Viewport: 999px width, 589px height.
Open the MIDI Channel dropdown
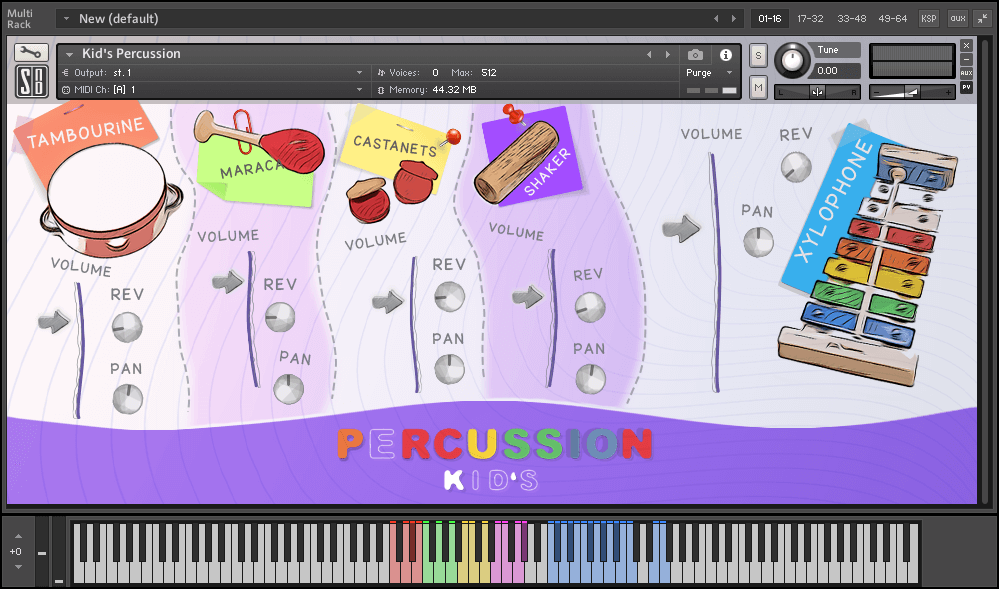pos(360,89)
